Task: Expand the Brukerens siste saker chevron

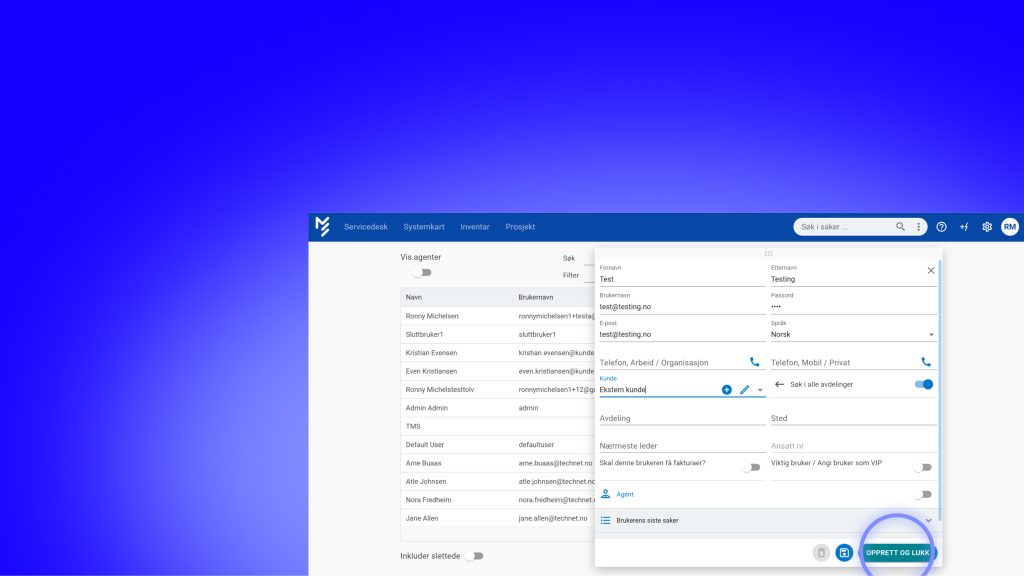Action: [x=928, y=520]
